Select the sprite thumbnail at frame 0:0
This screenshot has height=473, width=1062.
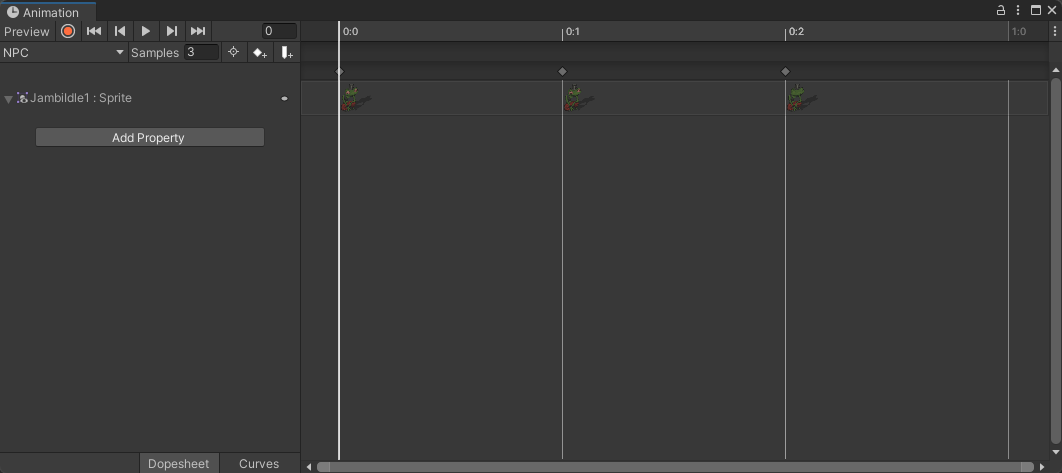click(x=356, y=98)
